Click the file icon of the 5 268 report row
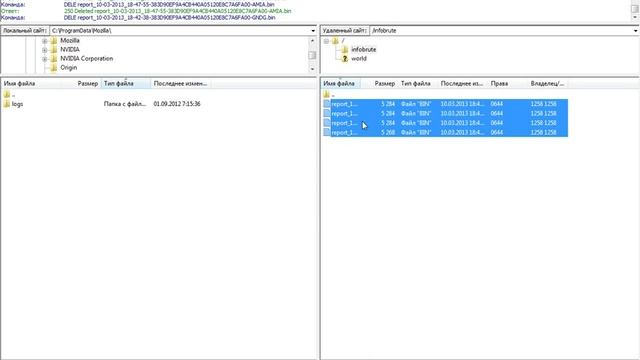Image resolution: width=640 pixels, height=360 pixels. 327,132
